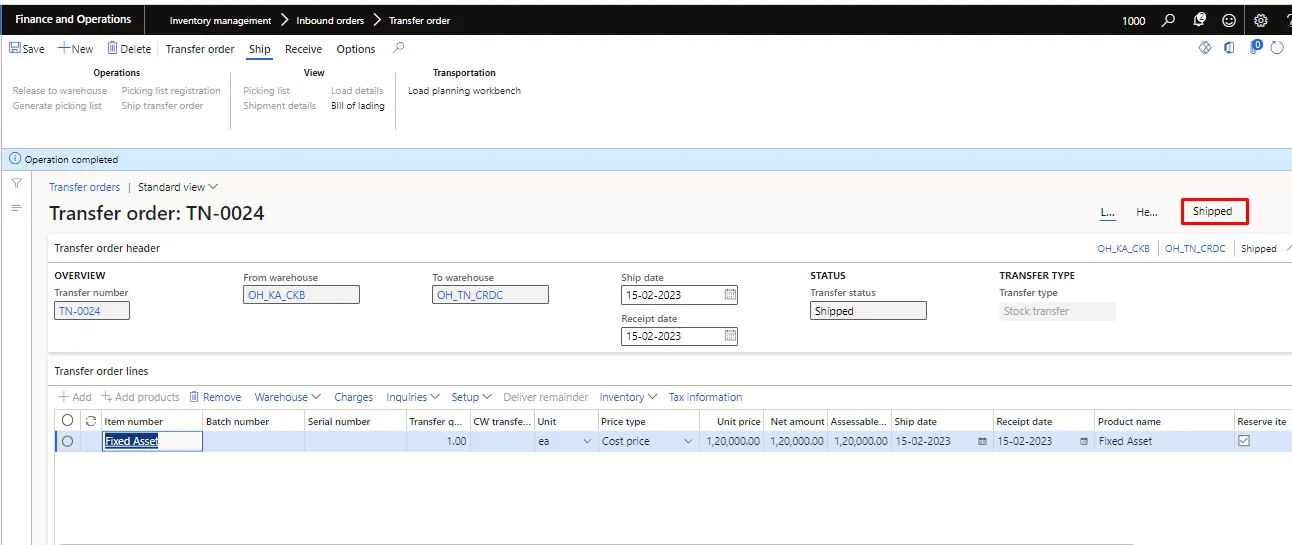Click the Tax information button
This screenshot has height=545, width=1292.
(x=705, y=397)
